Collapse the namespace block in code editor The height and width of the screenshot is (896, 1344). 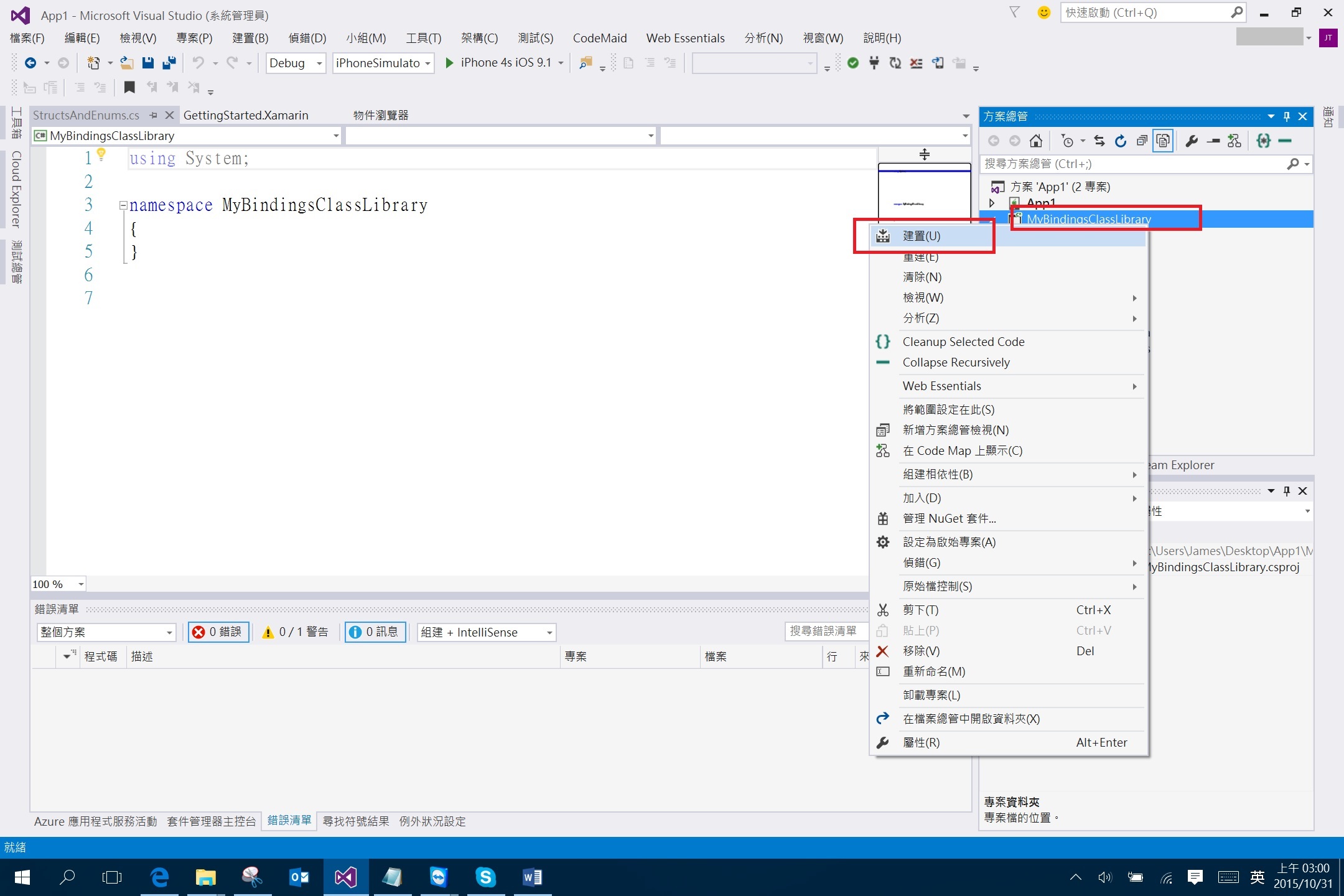(x=123, y=205)
